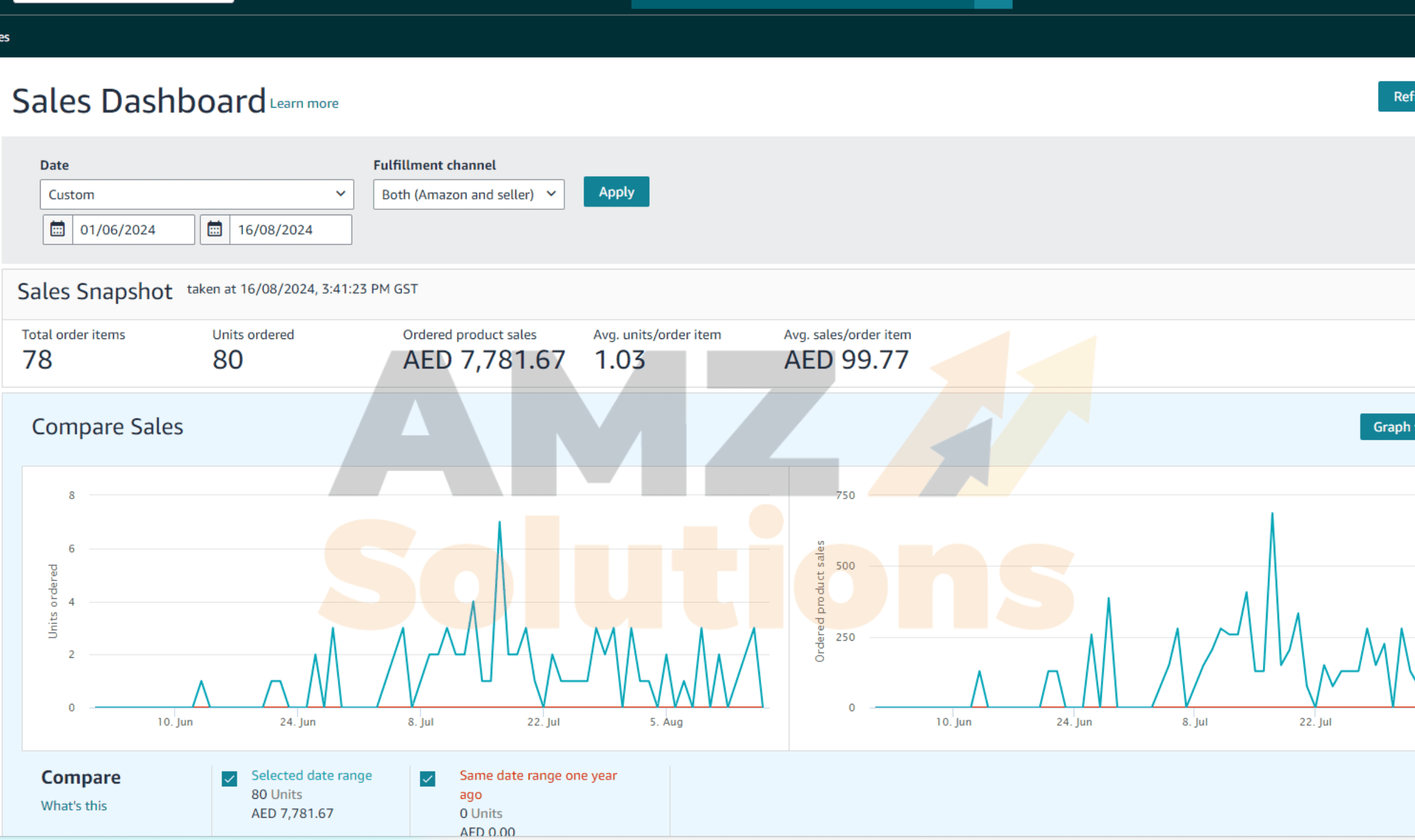The height and width of the screenshot is (840, 1415).
Task: Click the What's this link
Action: pos(74,805)
